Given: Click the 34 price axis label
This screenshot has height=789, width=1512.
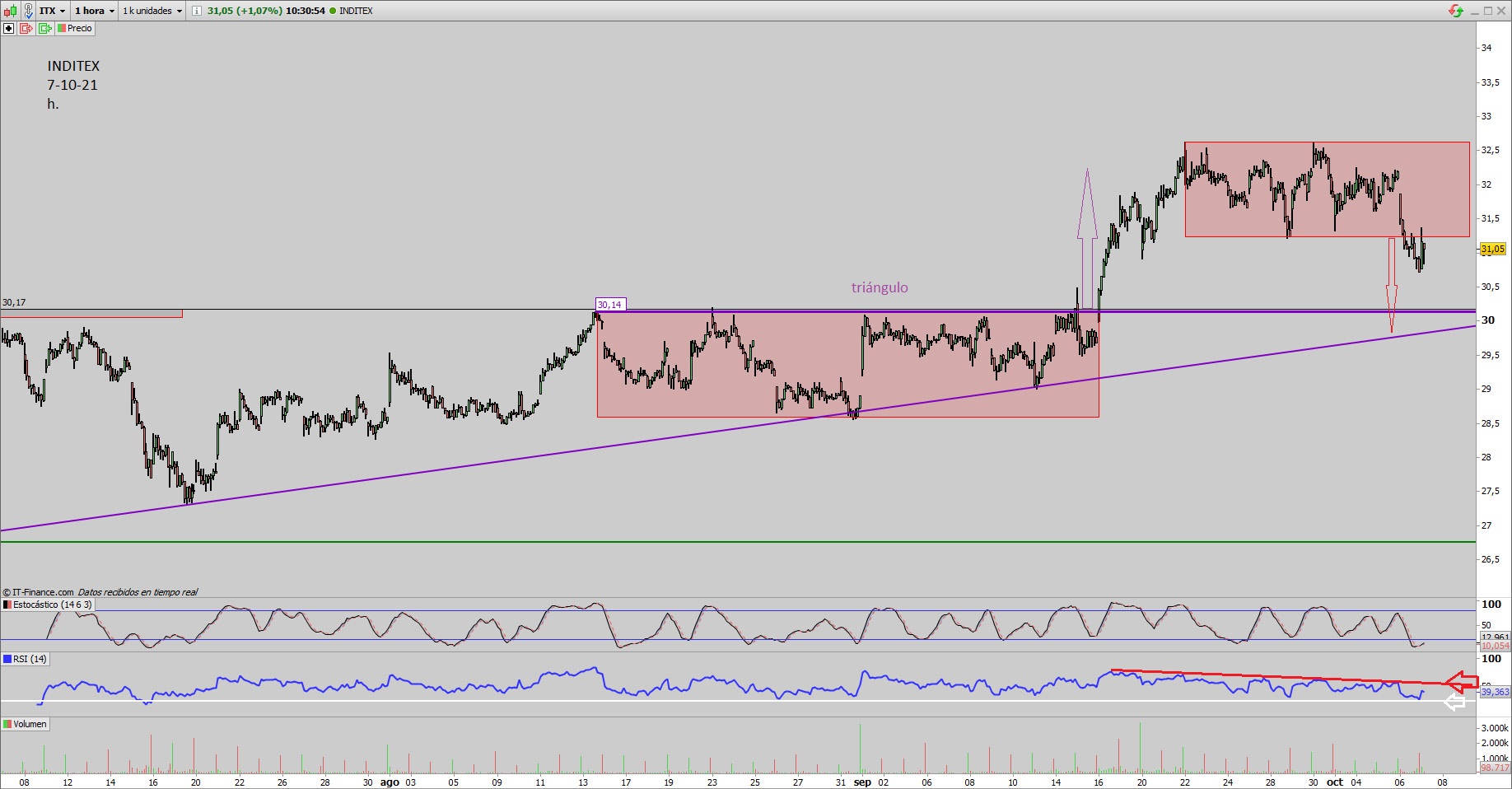Looking at the screenshot, I should click(1486, 48).
